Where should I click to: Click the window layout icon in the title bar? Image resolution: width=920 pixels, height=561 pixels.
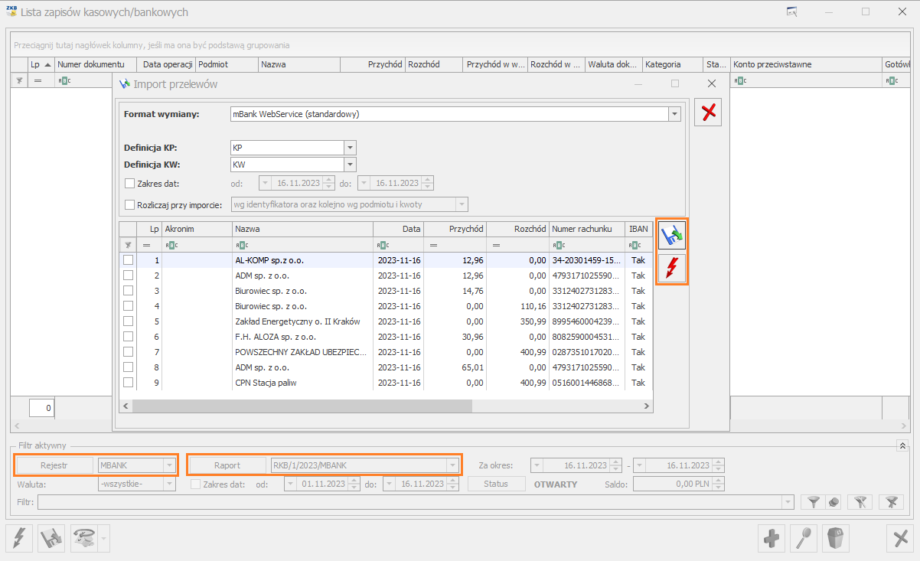coord(792,12)
